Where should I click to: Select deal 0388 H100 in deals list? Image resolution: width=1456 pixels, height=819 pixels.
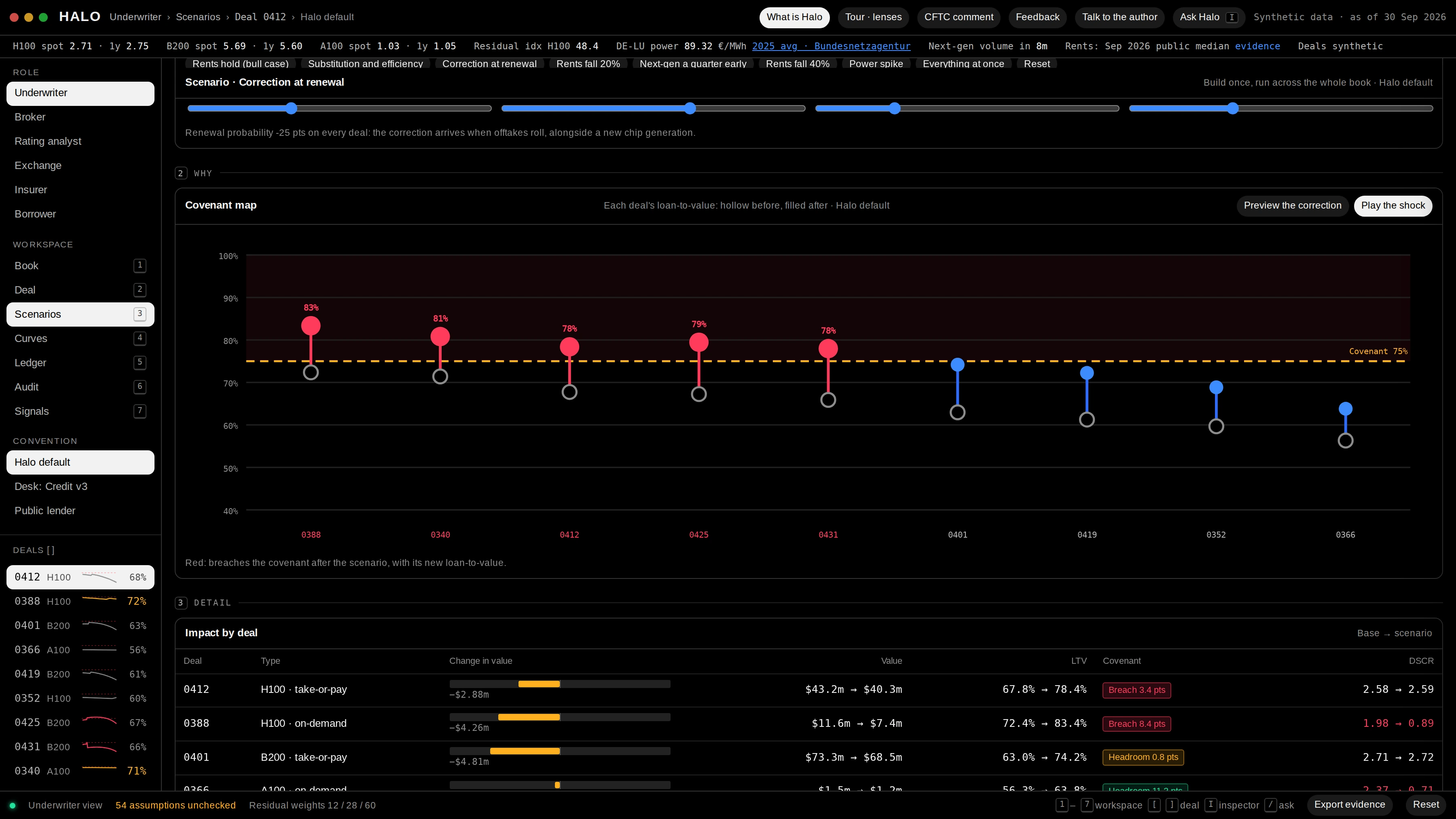coord(80,602)
